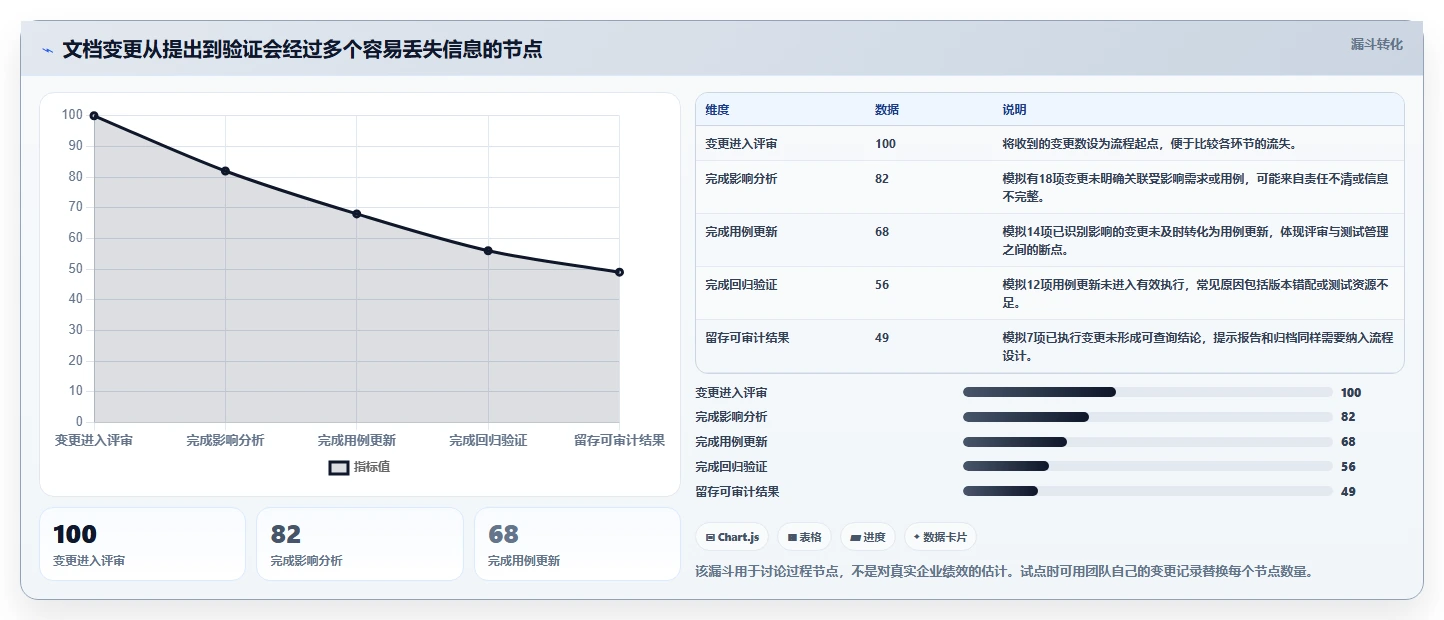Click the 维度 column header
1444x620 pixels.
point(717,110)
